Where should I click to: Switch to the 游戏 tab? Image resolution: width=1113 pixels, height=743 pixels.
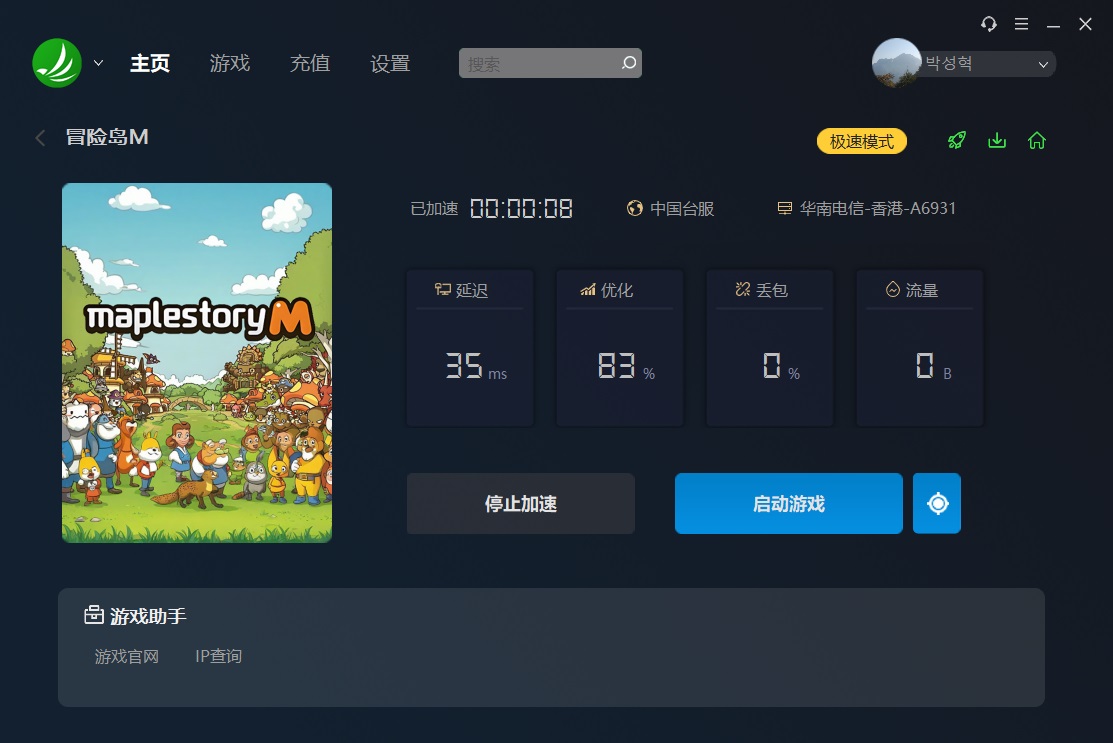tap(230, 63)
